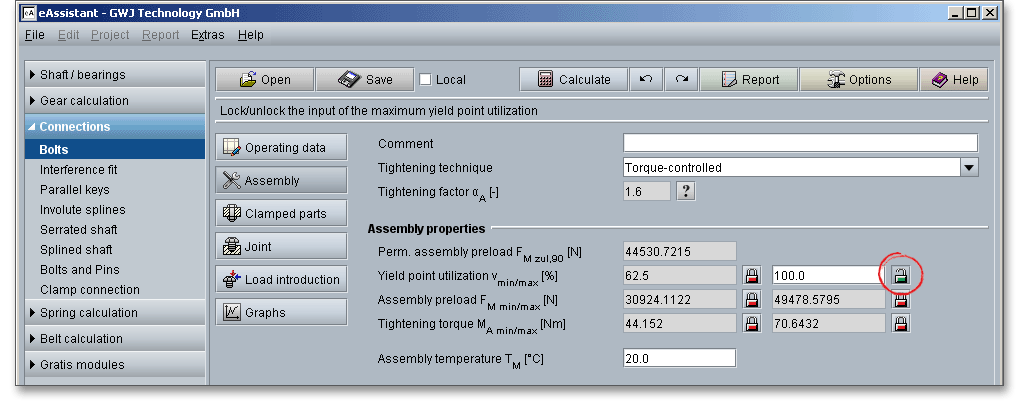Toggle the lock for maximum tightening torque
The height and width of the screenshot is (401, 1019).
[900, 323]
